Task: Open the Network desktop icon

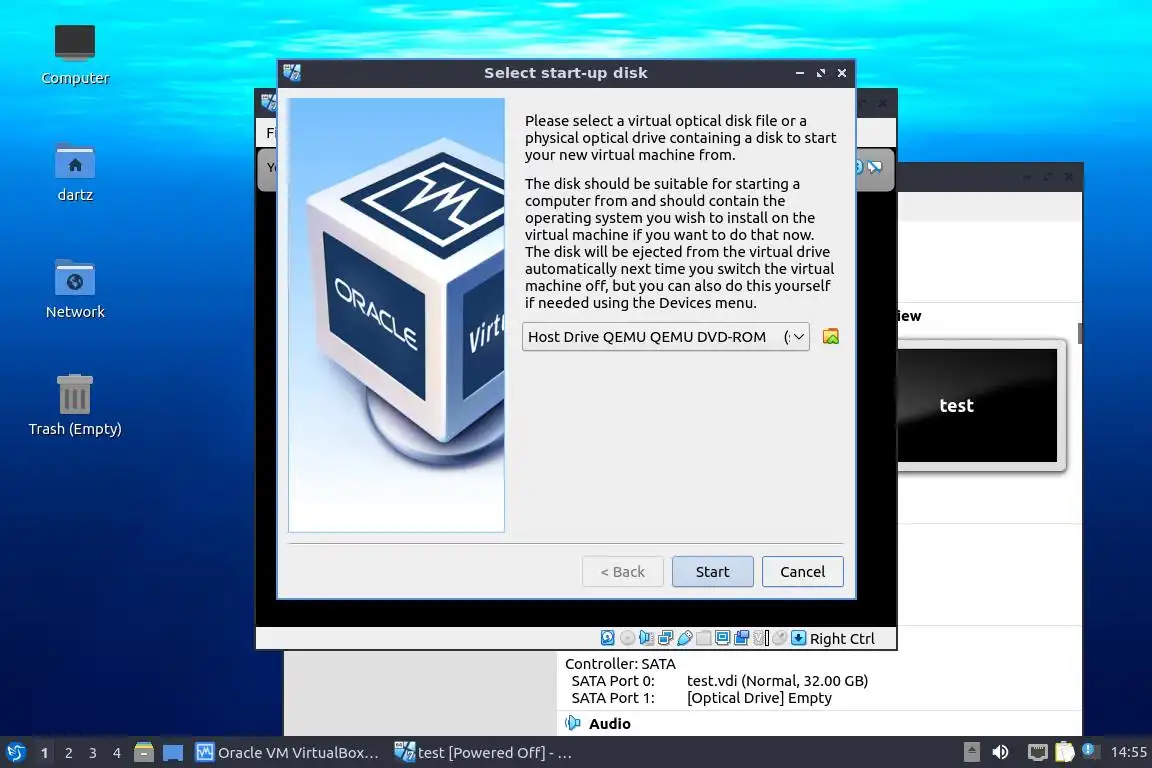Action: point(75,290)
